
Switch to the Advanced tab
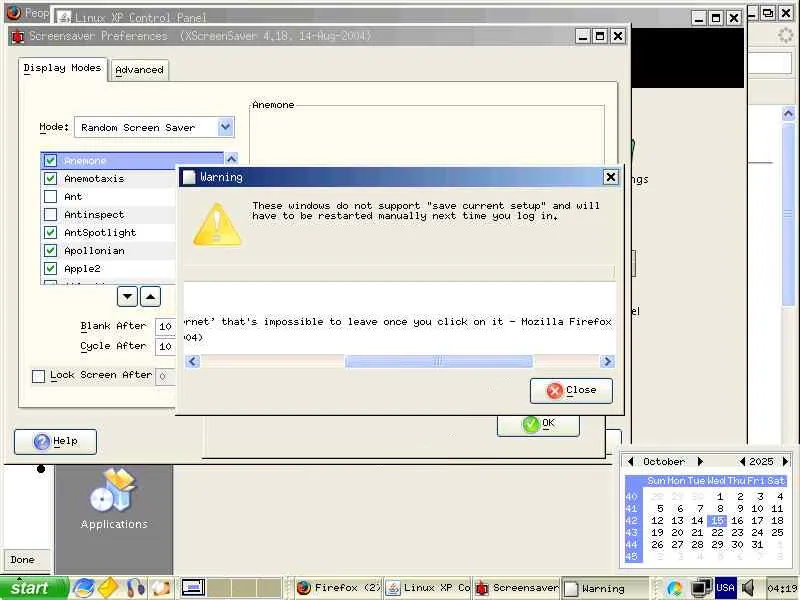(x=139, y=70)
